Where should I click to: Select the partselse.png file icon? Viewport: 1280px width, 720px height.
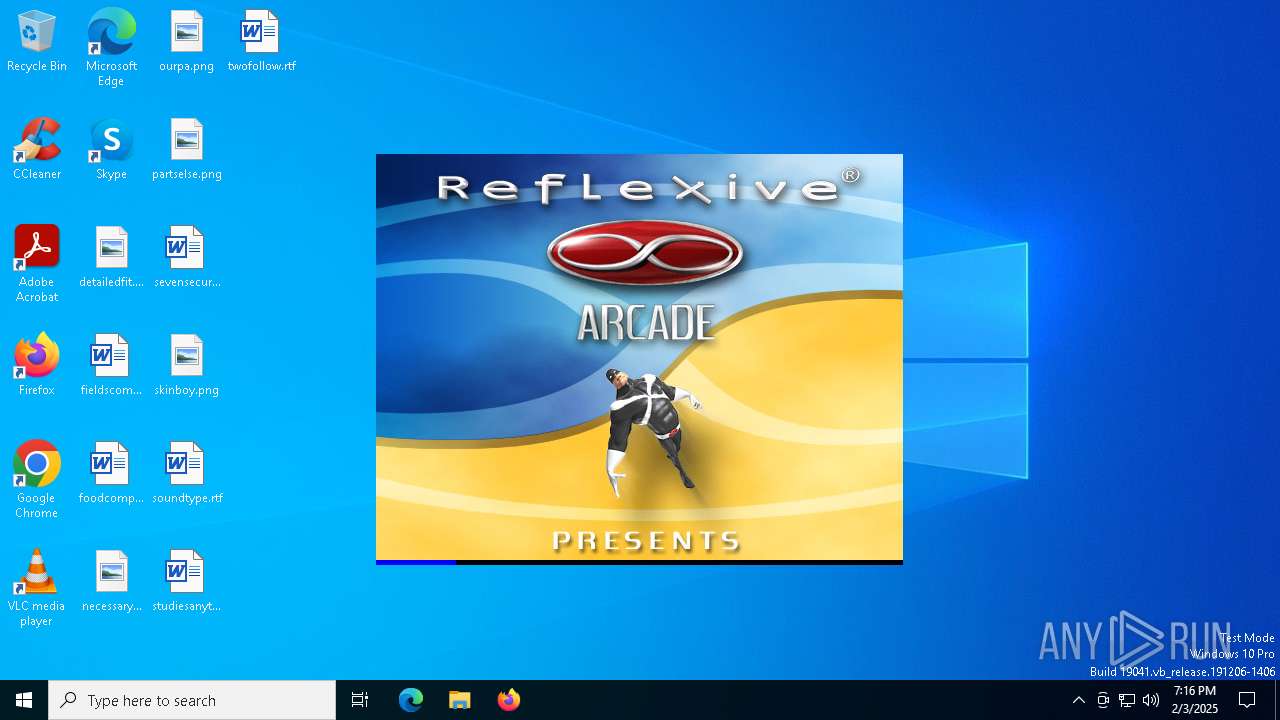(187, 150)
